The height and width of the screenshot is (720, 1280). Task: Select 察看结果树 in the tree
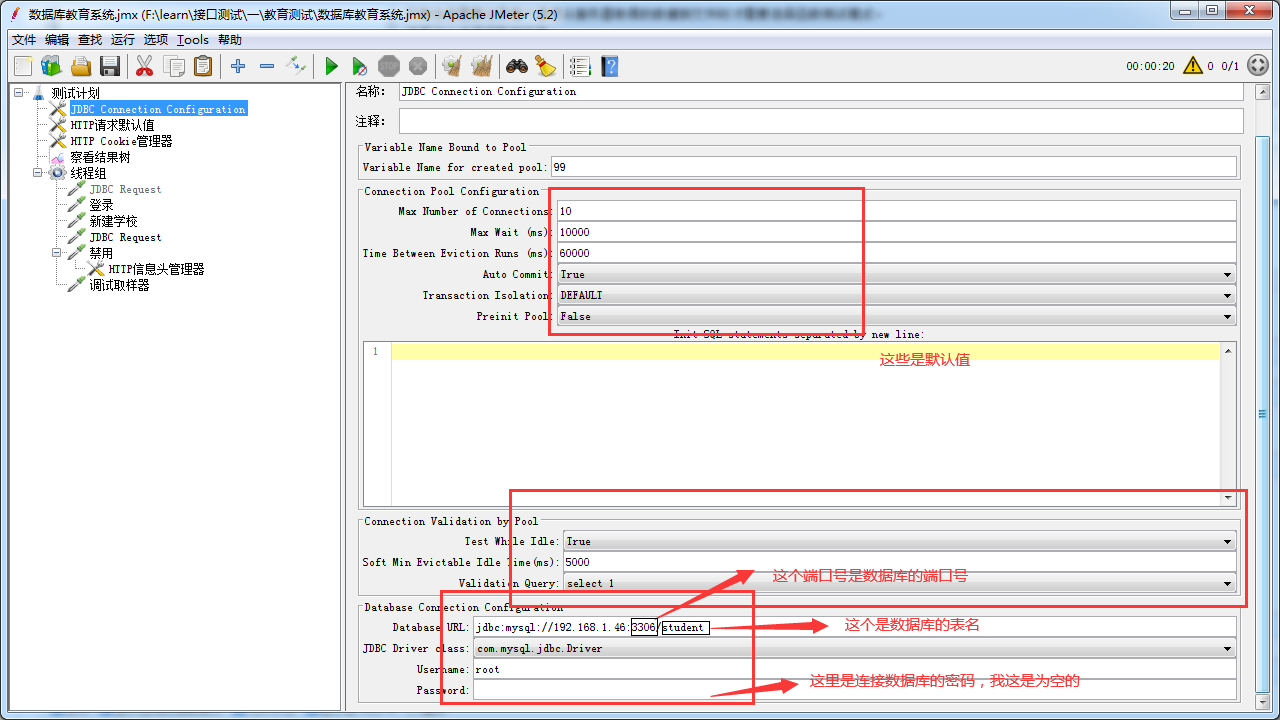click(x=100, y=157)
